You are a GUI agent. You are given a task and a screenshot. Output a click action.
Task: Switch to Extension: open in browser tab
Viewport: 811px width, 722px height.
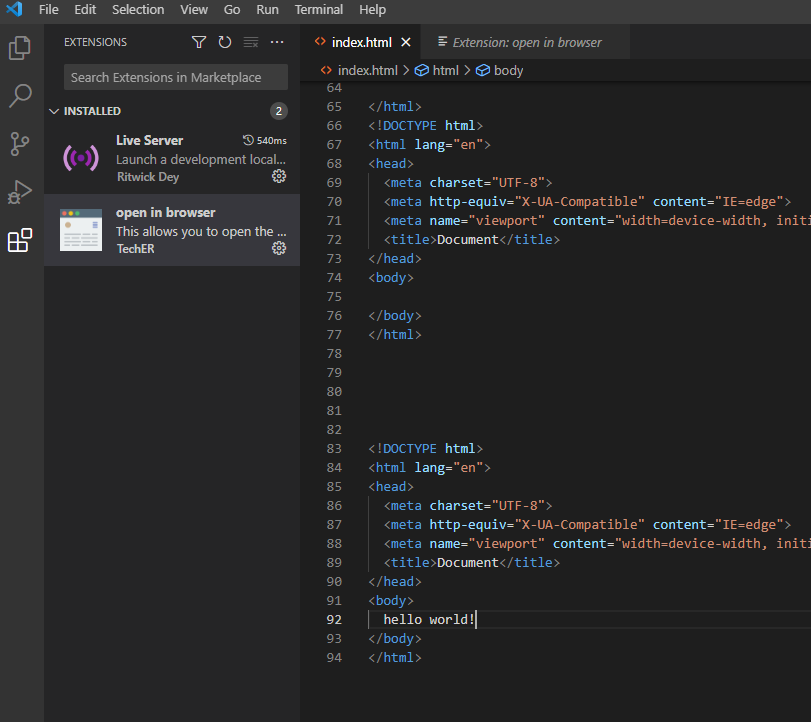527,42
